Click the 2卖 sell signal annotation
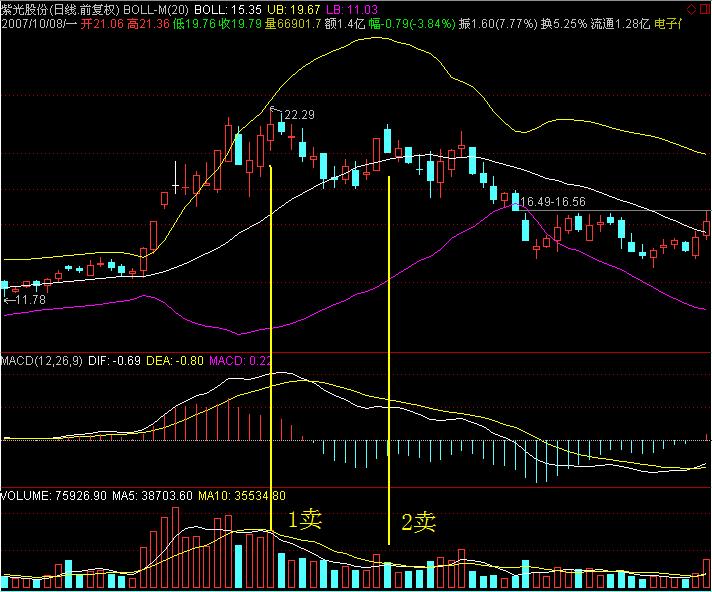This screenshot has height=592, width=712. click(x=419, y=521)
